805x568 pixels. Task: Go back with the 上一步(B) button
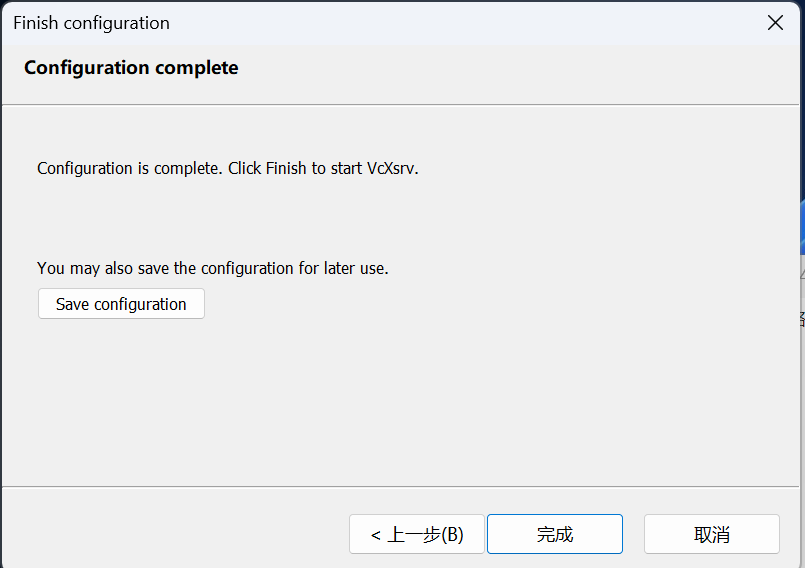pos(416,534)
